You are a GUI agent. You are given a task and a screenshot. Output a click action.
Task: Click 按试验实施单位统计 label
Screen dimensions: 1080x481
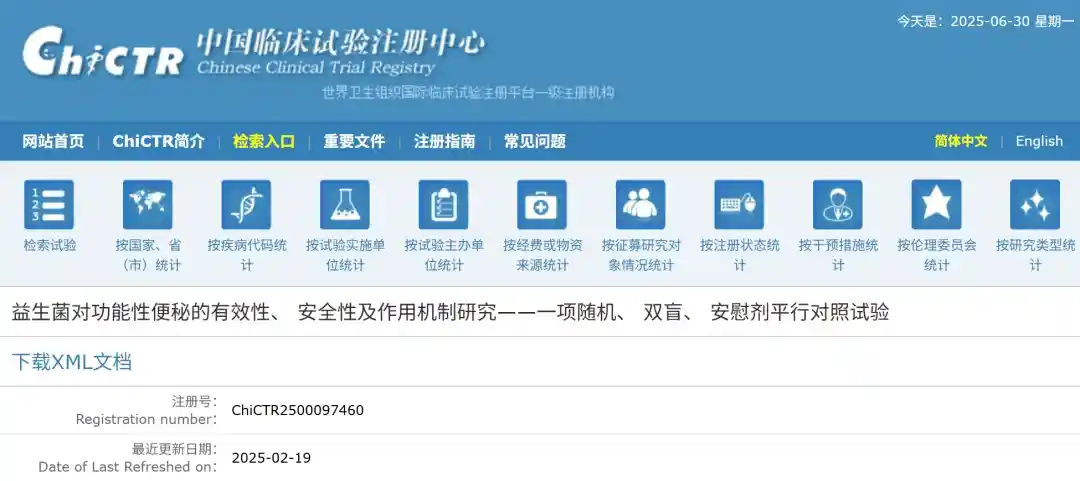tap(345, 255)
